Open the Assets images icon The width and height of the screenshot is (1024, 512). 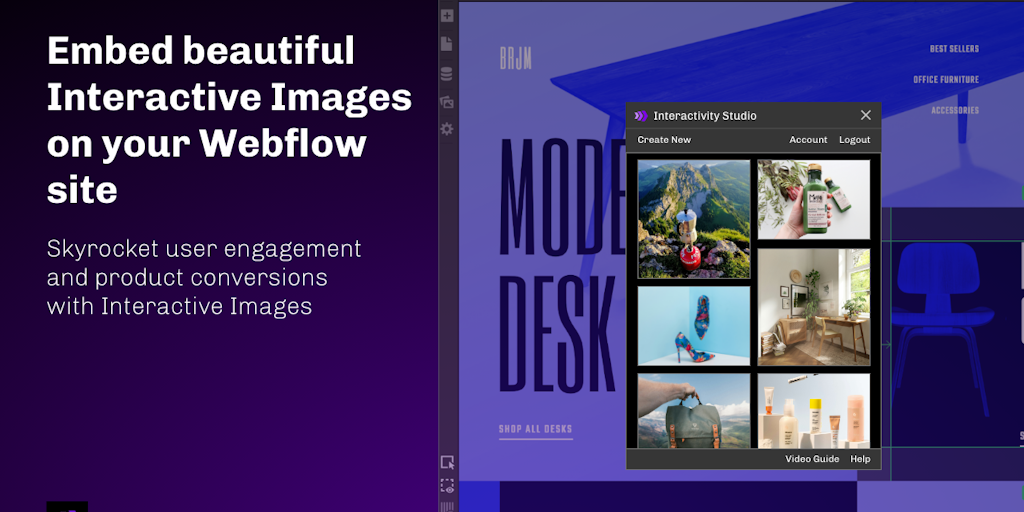tap(447, 101)
